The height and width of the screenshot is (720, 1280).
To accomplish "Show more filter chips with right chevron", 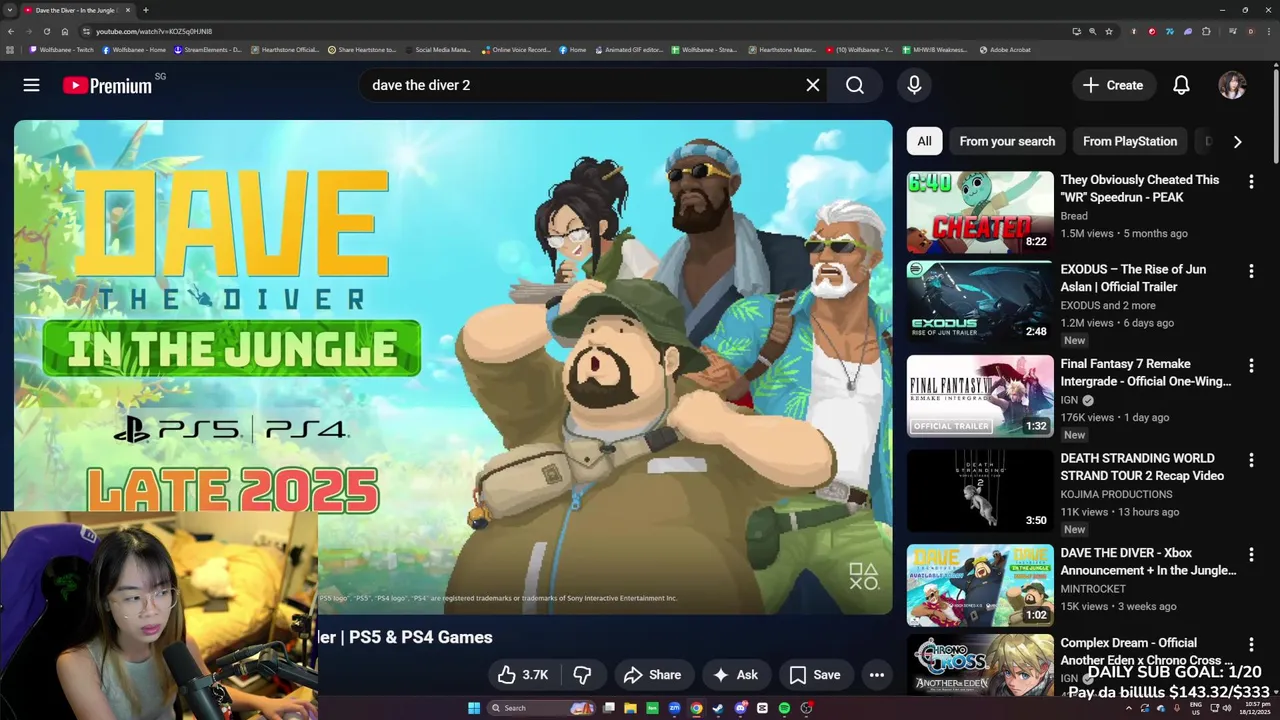I will click(1237, 141).
